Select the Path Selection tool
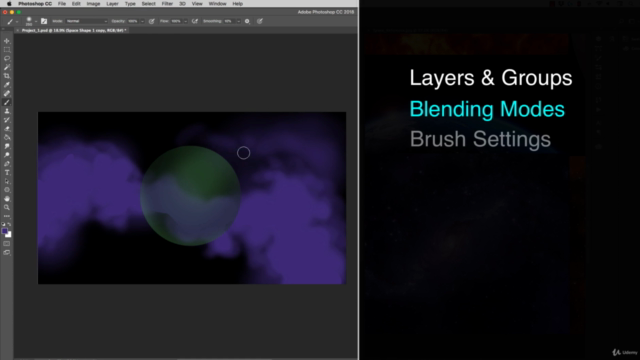 (x=7, y=181)
